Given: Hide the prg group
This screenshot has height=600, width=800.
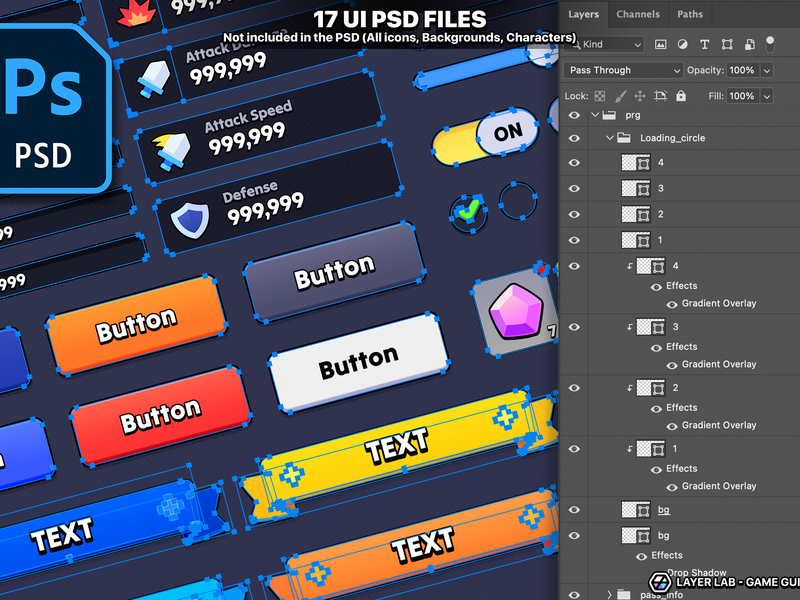Looking at the screenshot, I should 574,115.
